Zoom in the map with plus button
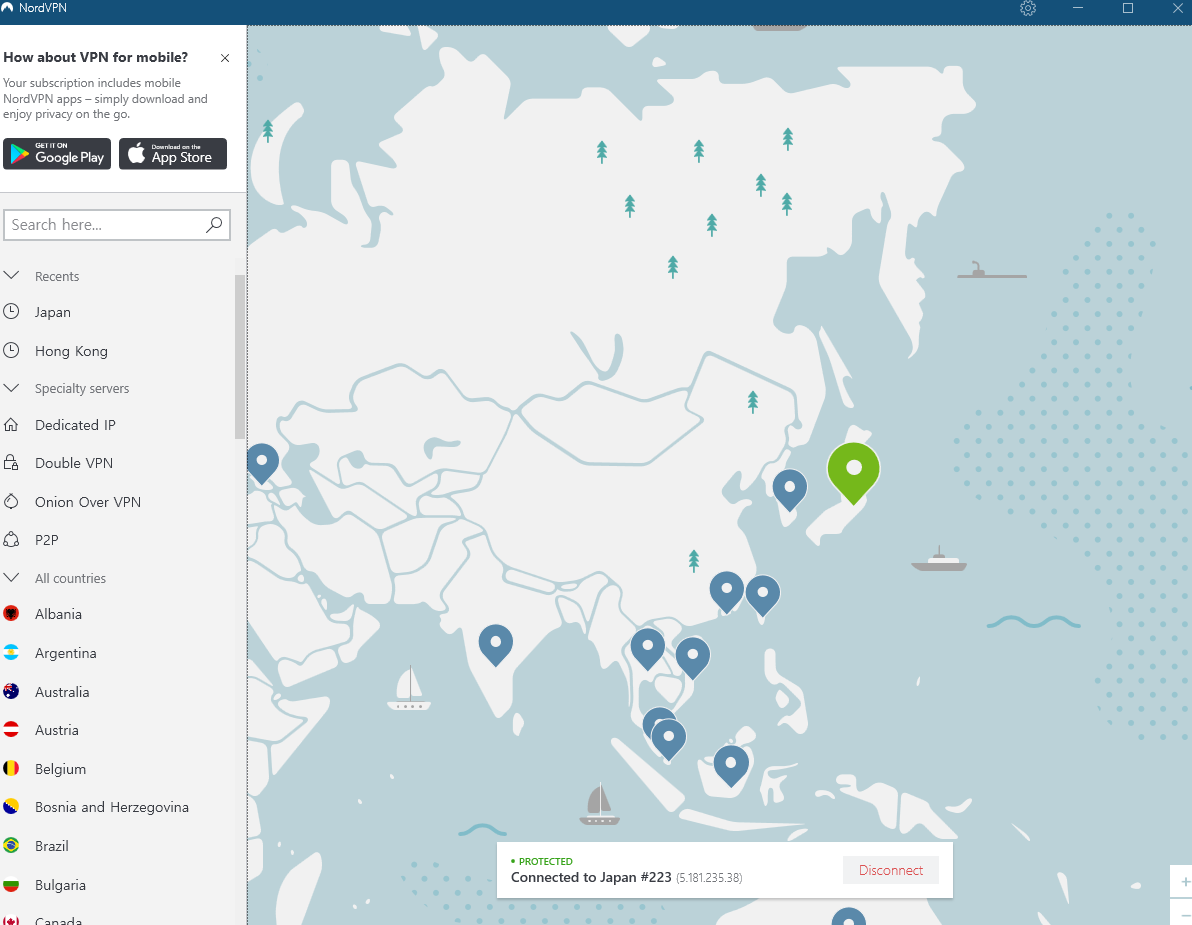1192x925 pixels. pyautogui.click(x=1184, y=882)
